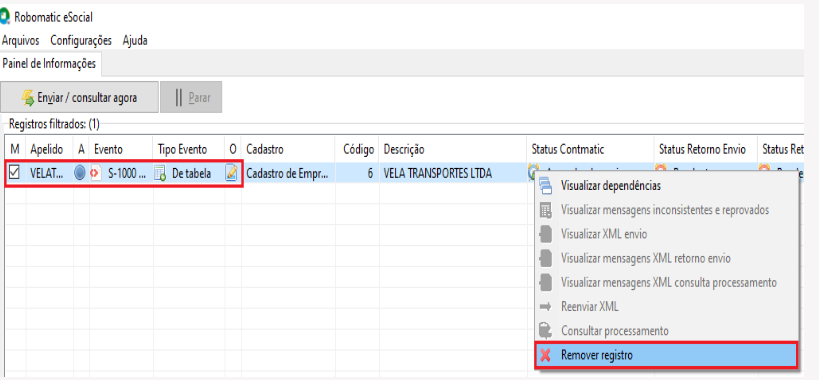This screenshot has height=380, width=819.
Task: Open the Ajuda menu
Action: (135, 40)
